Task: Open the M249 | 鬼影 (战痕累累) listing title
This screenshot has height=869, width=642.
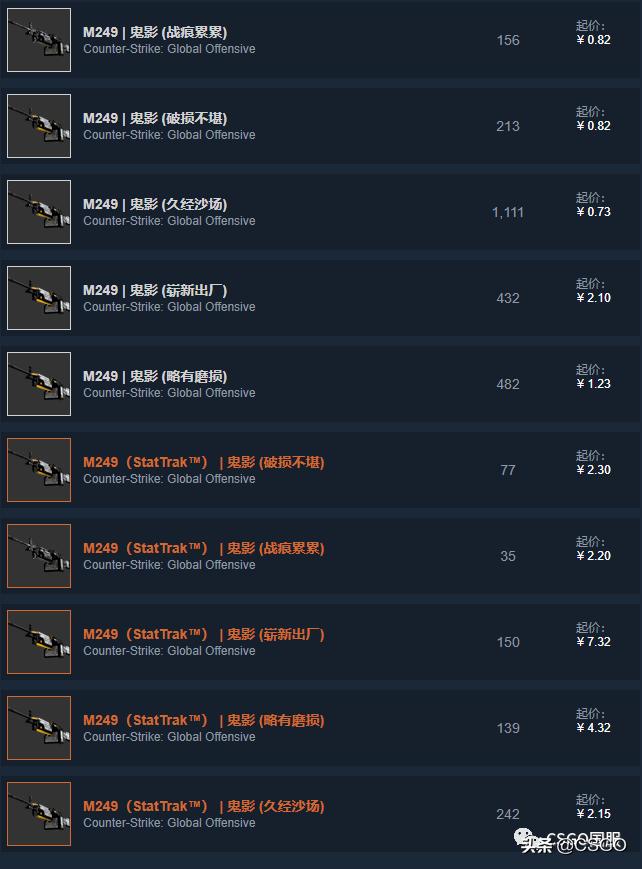Action: (x=155, y=32)
